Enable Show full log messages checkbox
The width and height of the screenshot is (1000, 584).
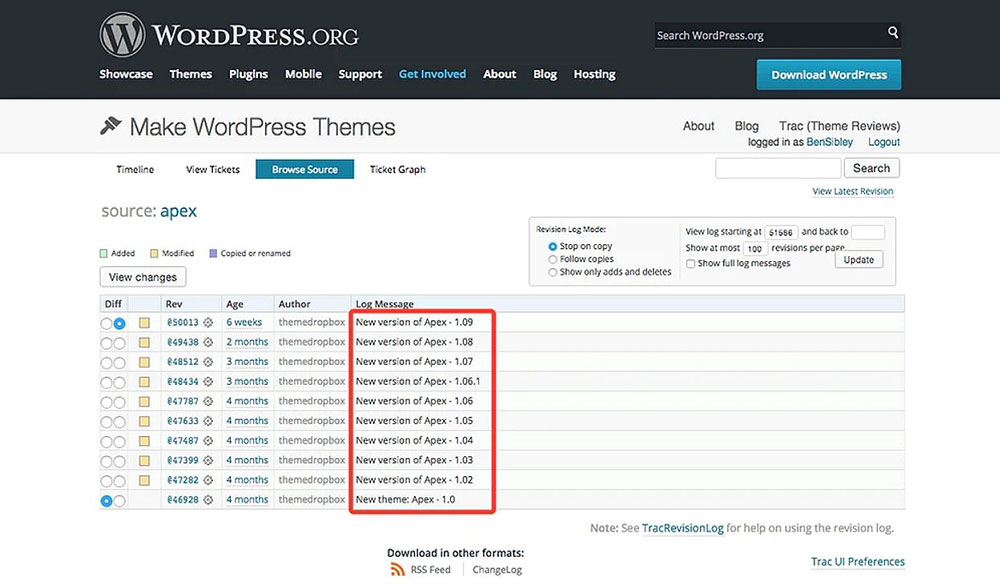click(690, 263)
